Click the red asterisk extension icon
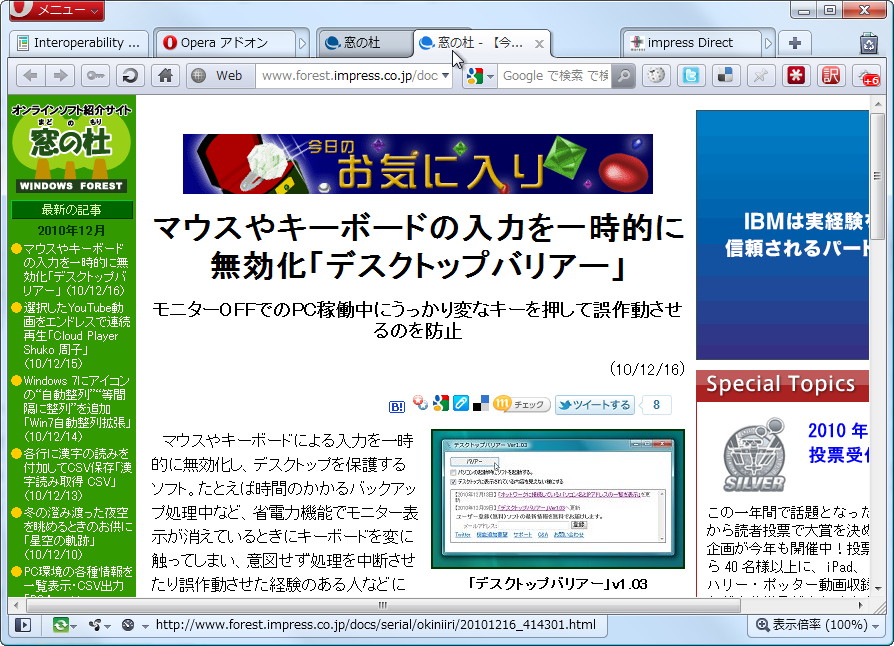The image size is (894, 646). coord(795,76)
